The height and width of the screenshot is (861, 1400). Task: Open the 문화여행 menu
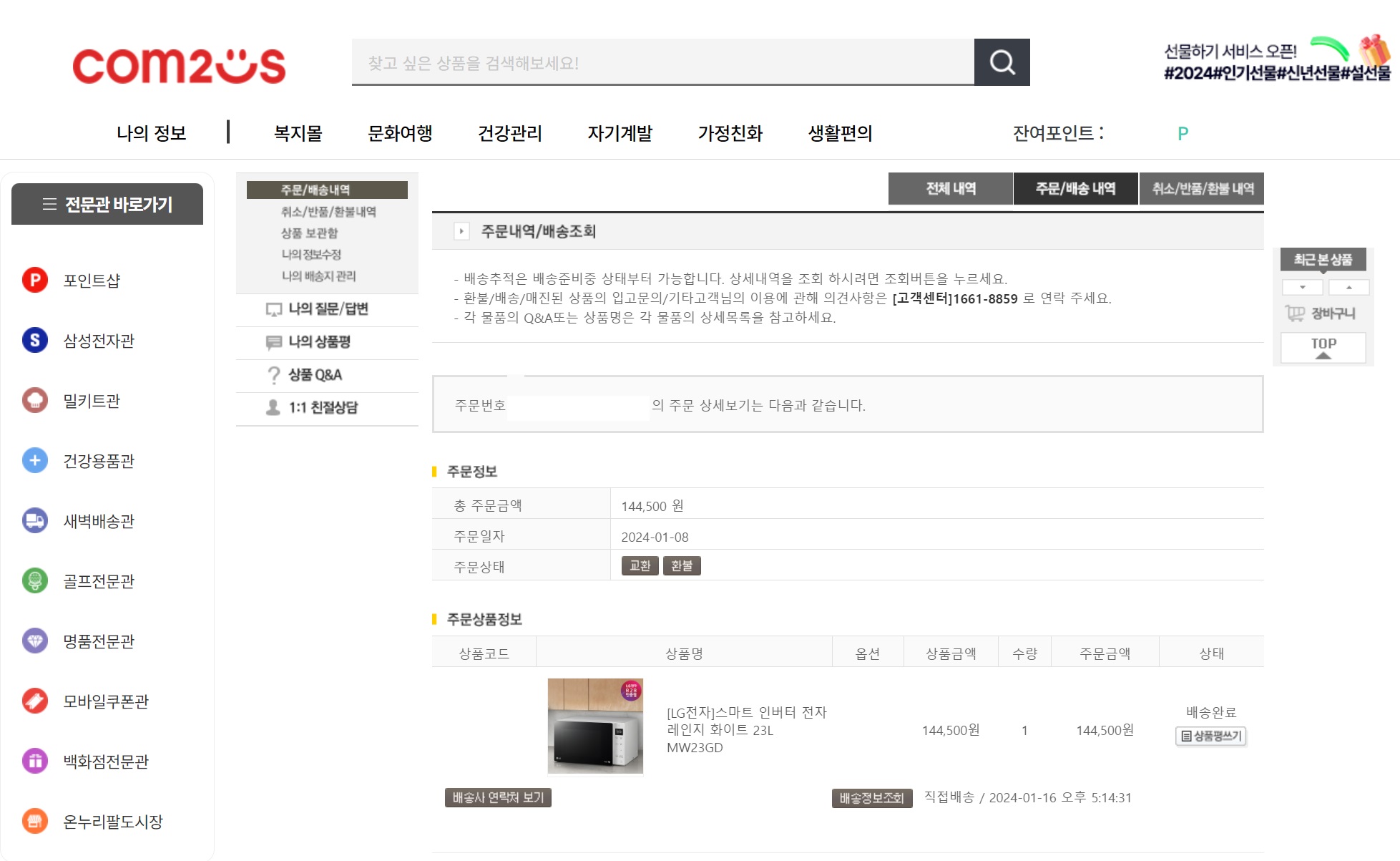[x=400, y=133]
